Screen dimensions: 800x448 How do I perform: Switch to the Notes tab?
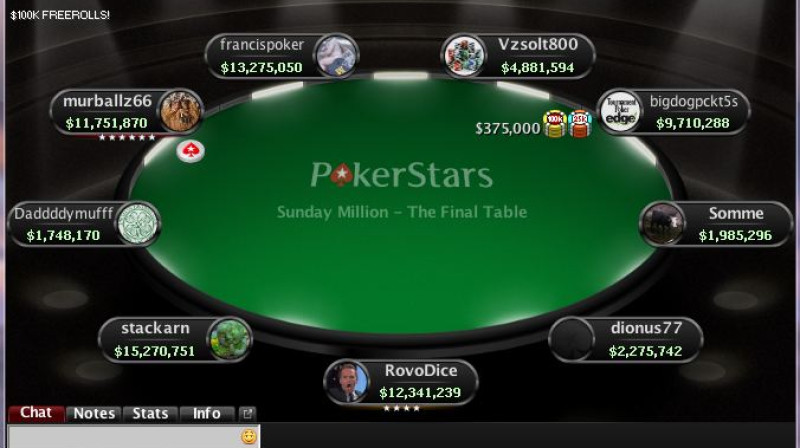coord(94,413)
